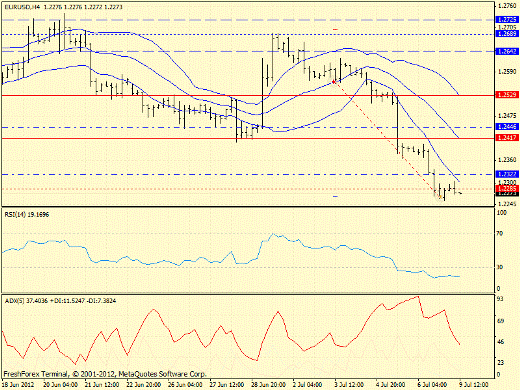Click the 1.2590 price axis value
The width and height of the screenshot is (520, 390).
507,71
